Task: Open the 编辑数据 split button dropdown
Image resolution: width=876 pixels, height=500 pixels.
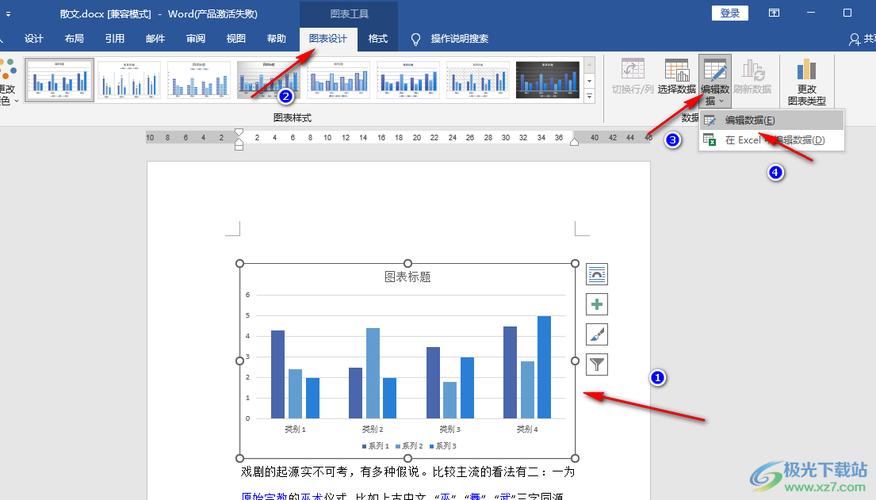Action: 715,101
